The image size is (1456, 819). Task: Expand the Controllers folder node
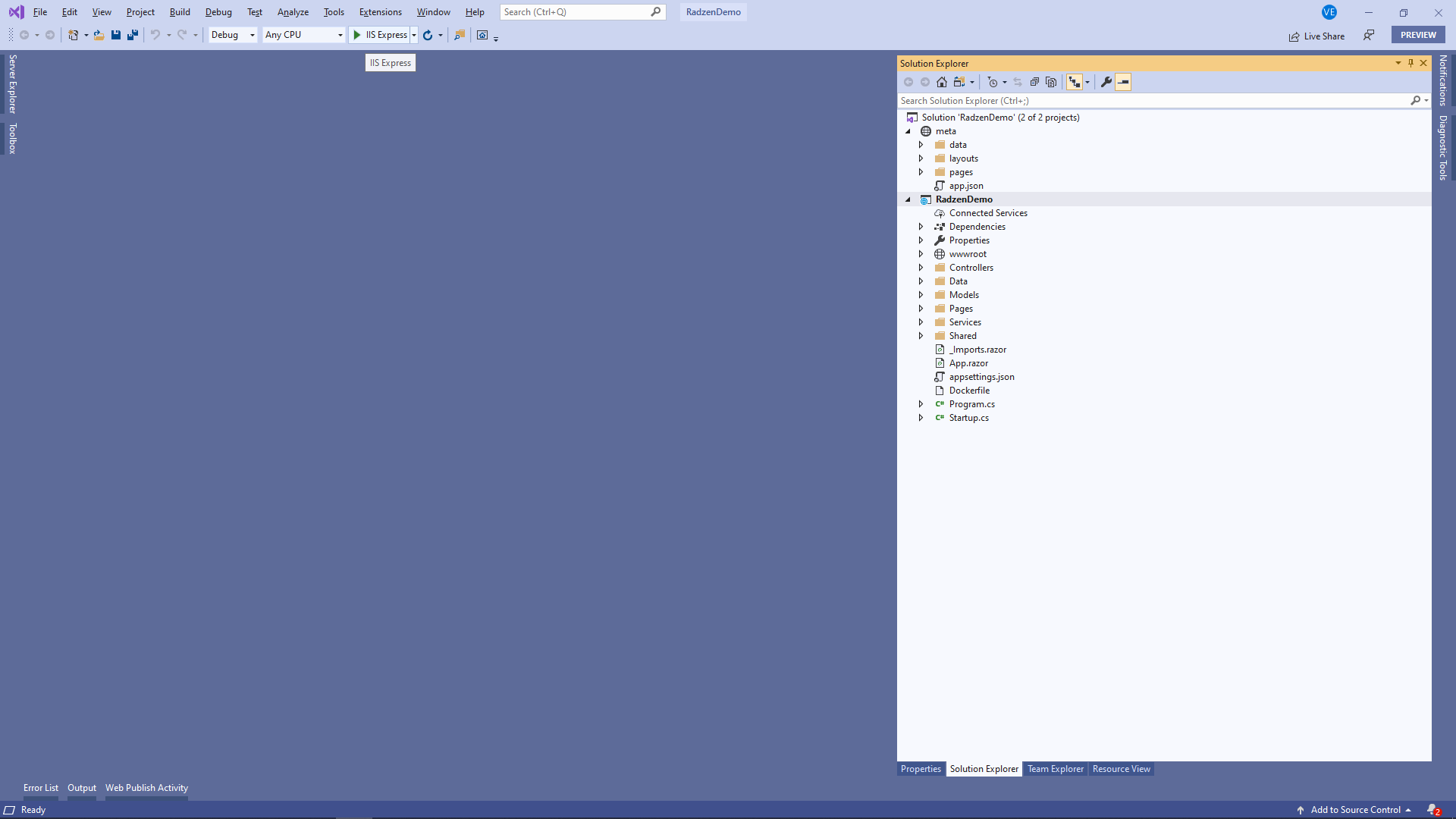(x=921, y=268)
